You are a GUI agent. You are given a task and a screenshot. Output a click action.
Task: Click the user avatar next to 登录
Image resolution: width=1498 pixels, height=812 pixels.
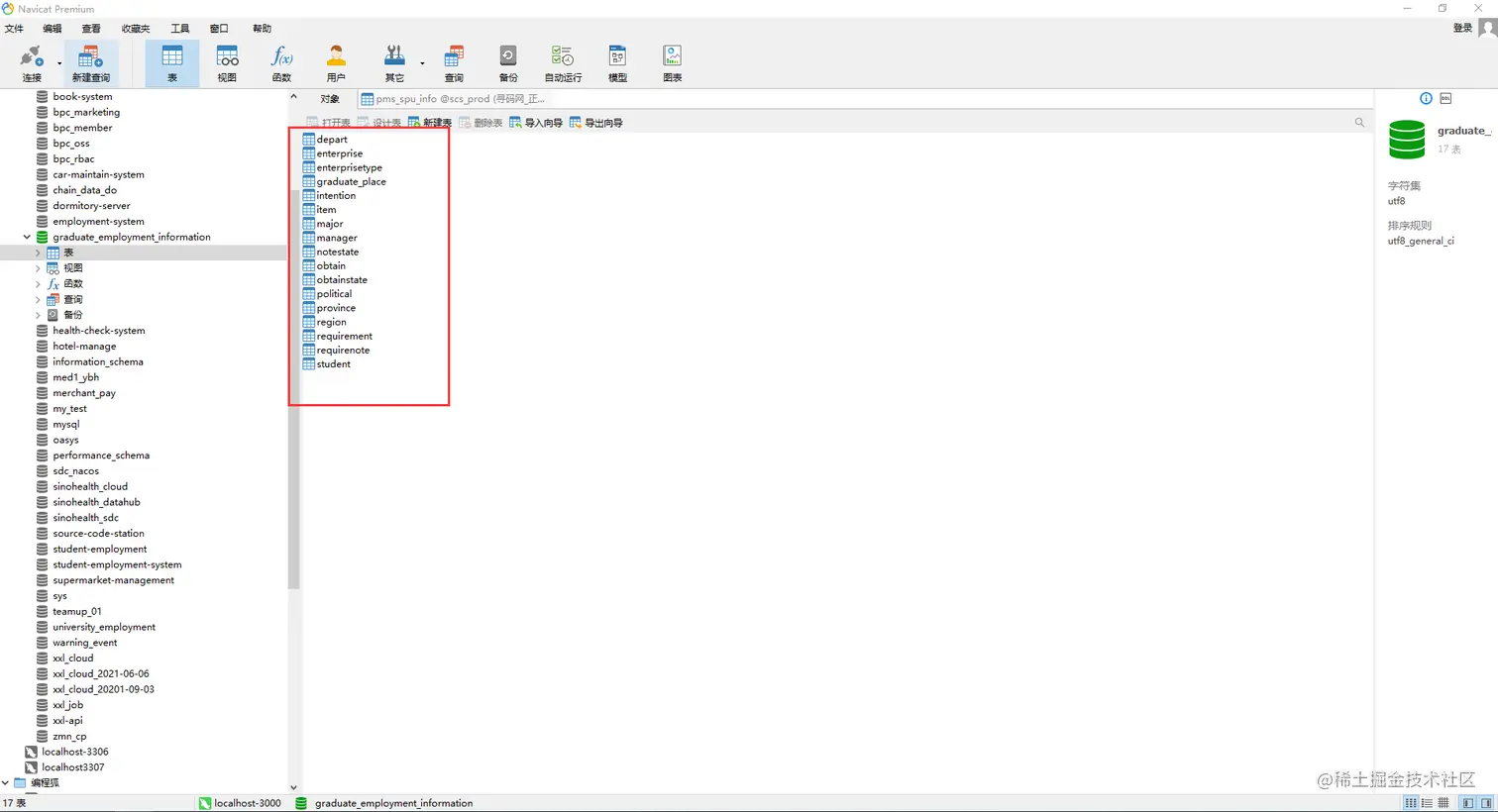coord(1487,28)
